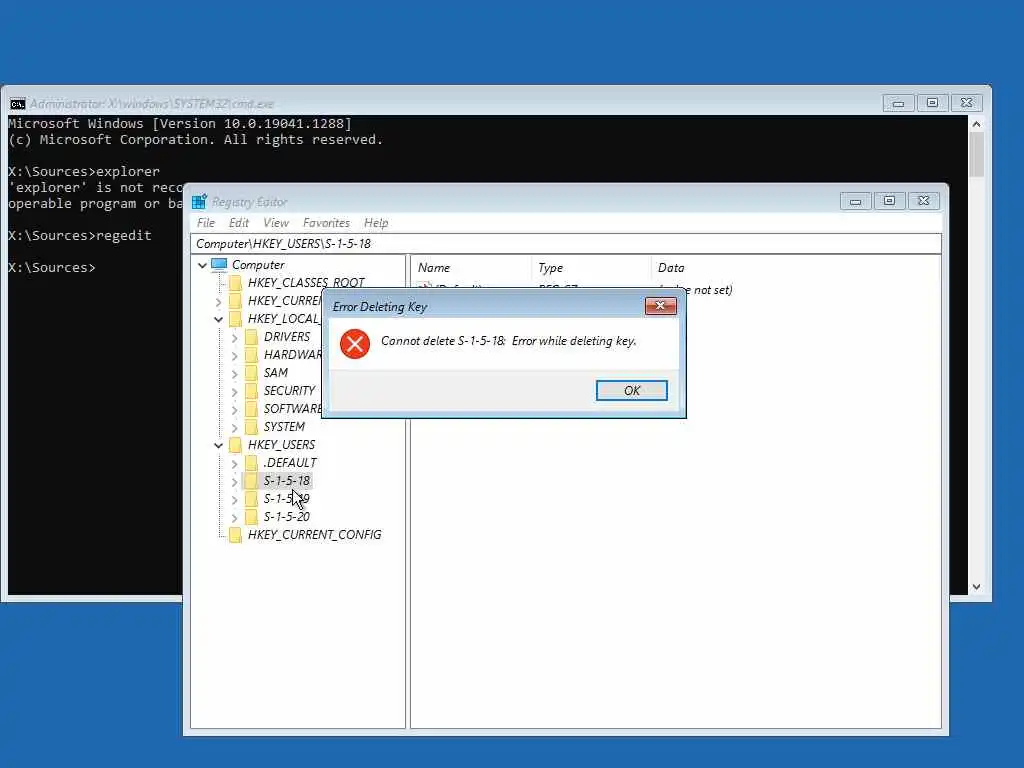This screenshot has height=768, width=1024.
Task: Collapse the Computer tree node
Action: click(x=202, y=265)
